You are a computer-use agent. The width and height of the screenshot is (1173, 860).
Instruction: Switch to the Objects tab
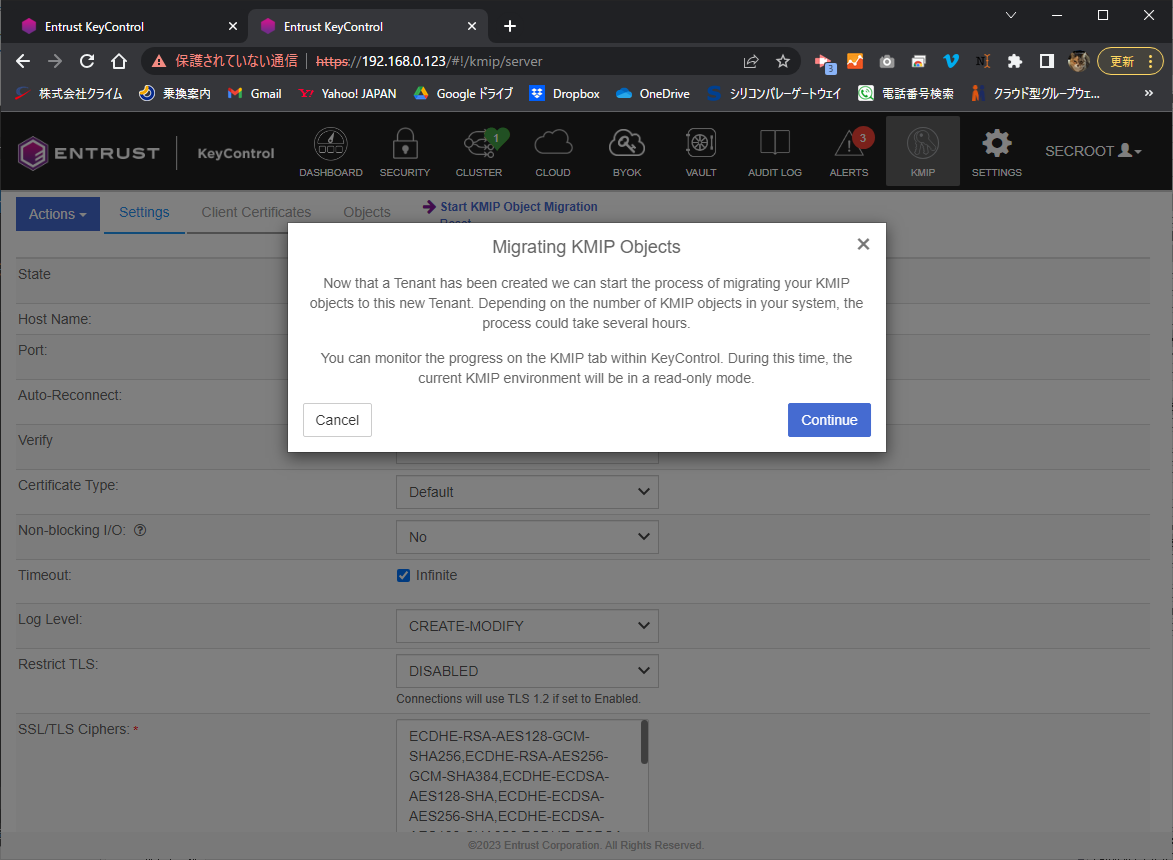[x=367, y=212]
